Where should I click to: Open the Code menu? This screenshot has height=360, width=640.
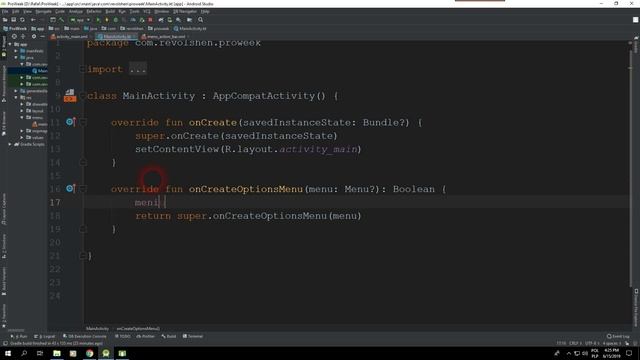(60, 11)
